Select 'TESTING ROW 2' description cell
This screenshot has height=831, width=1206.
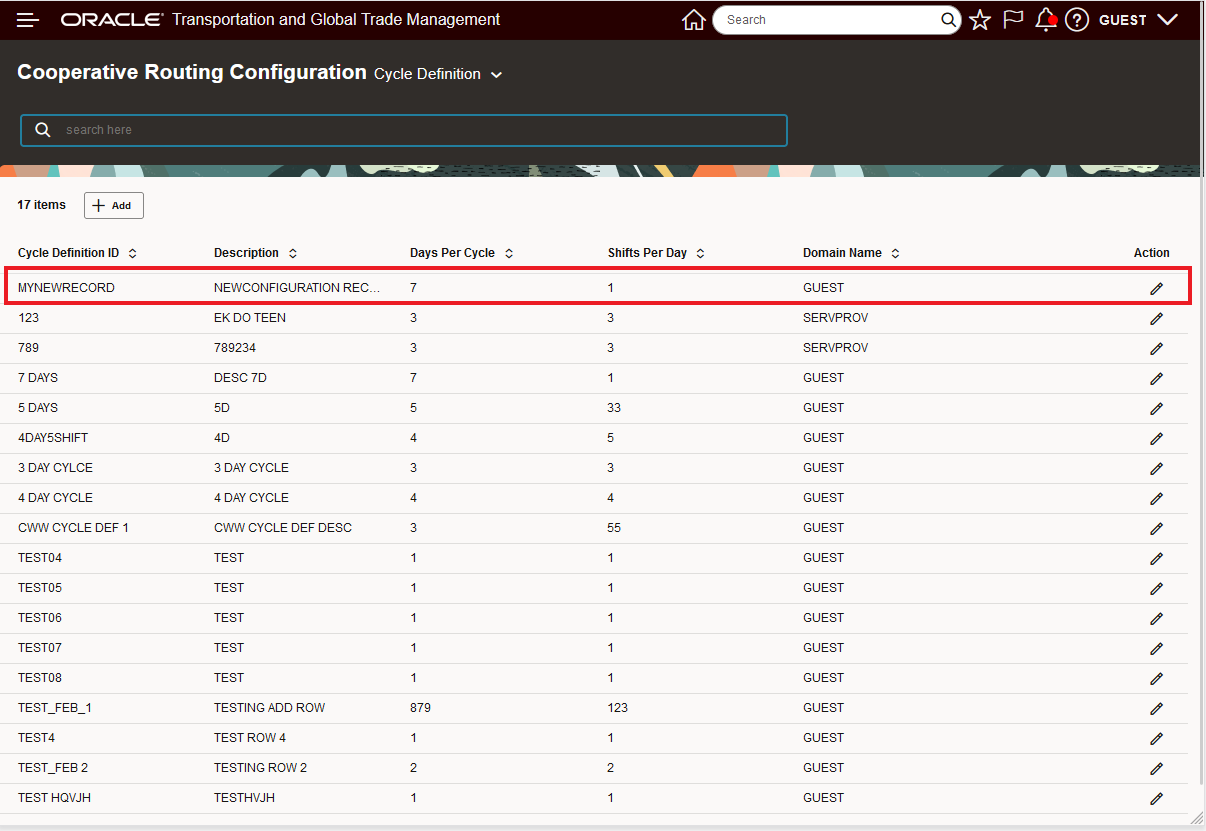(260, 768)
